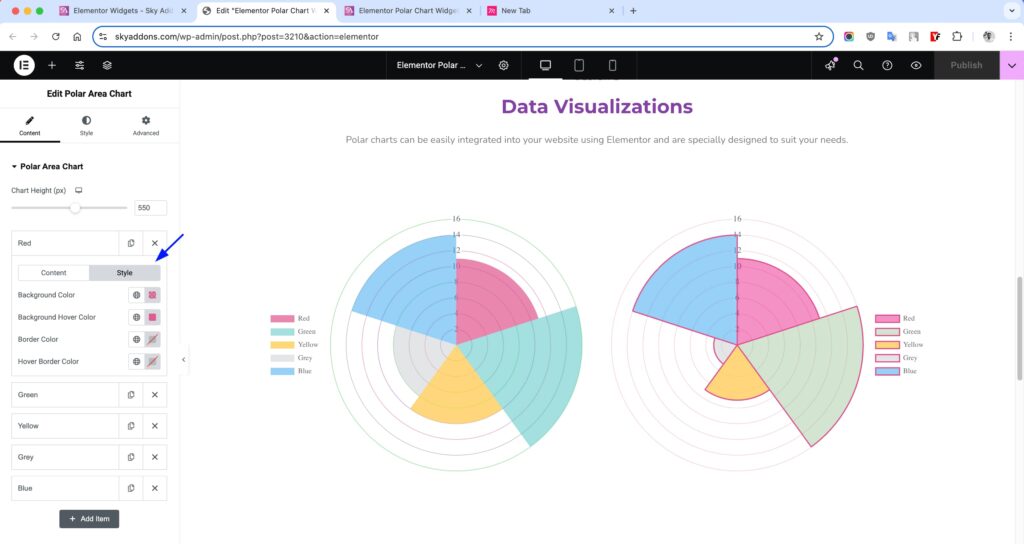This screenshot has height=544, width=1024.
Task: Remove the Red item
Action: pyautogui.click(x=155, y=243)
